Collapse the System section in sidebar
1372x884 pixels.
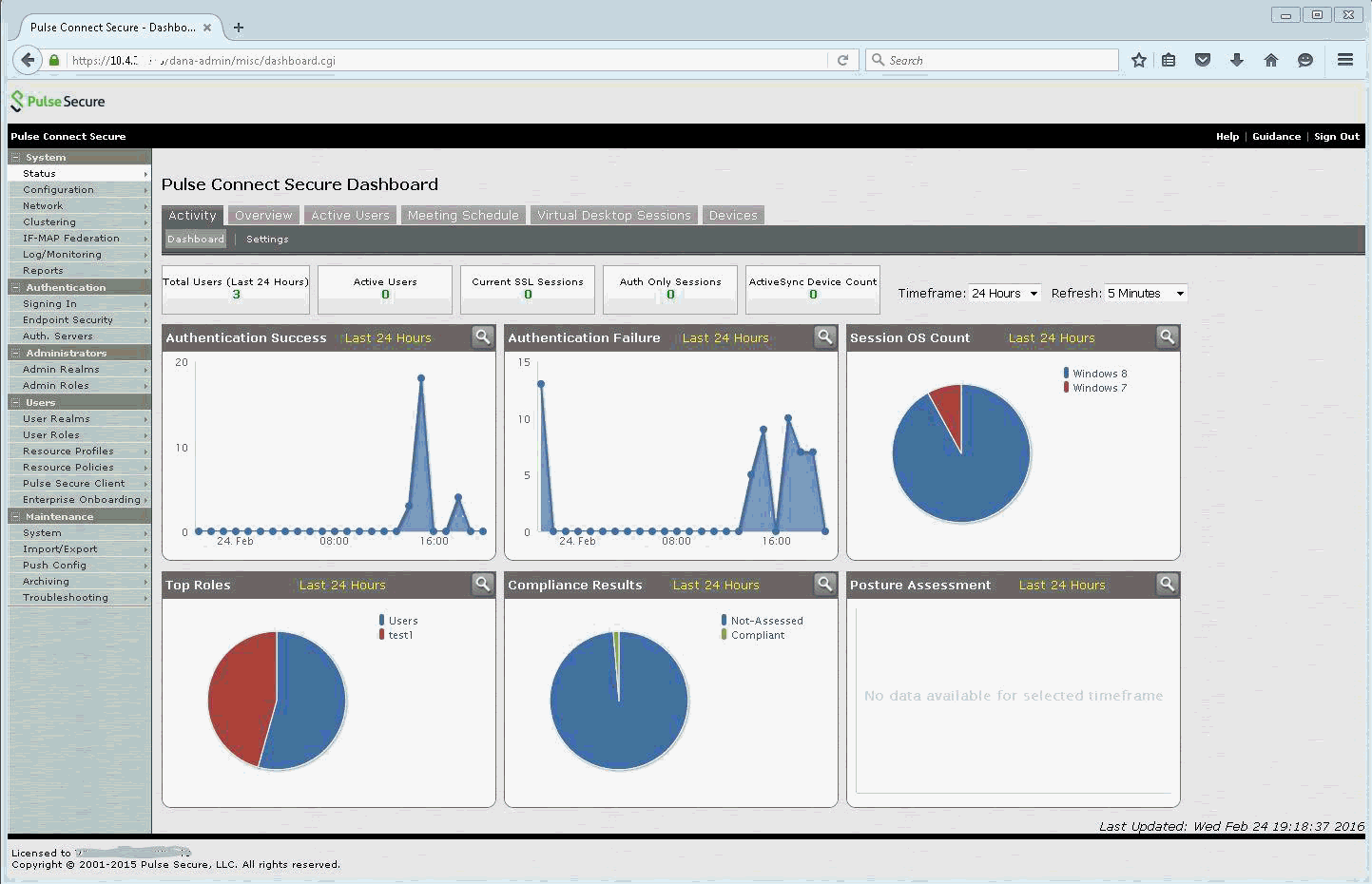pos(16,158)
